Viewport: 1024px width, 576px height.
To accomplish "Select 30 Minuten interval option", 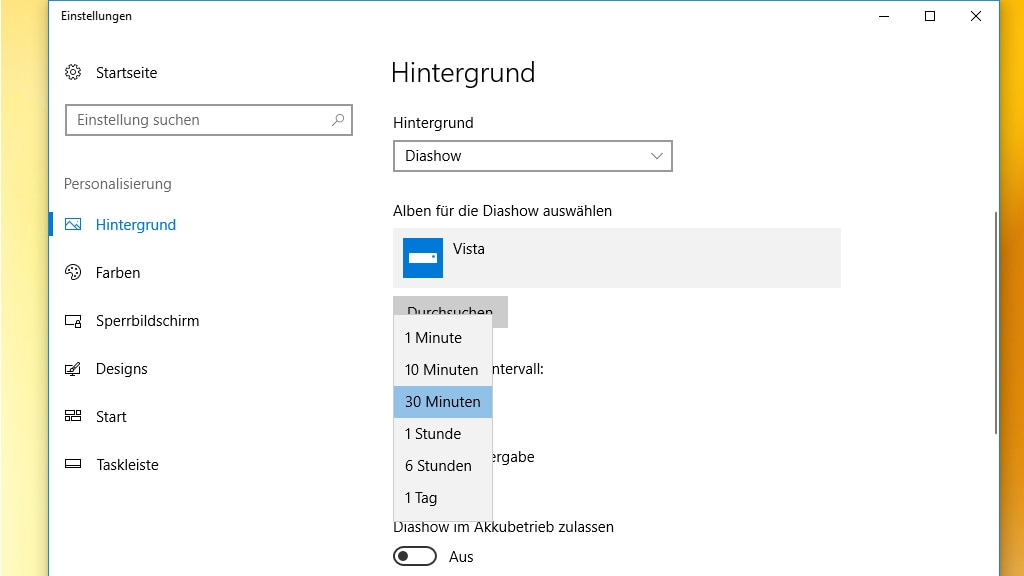I will 442,402.
